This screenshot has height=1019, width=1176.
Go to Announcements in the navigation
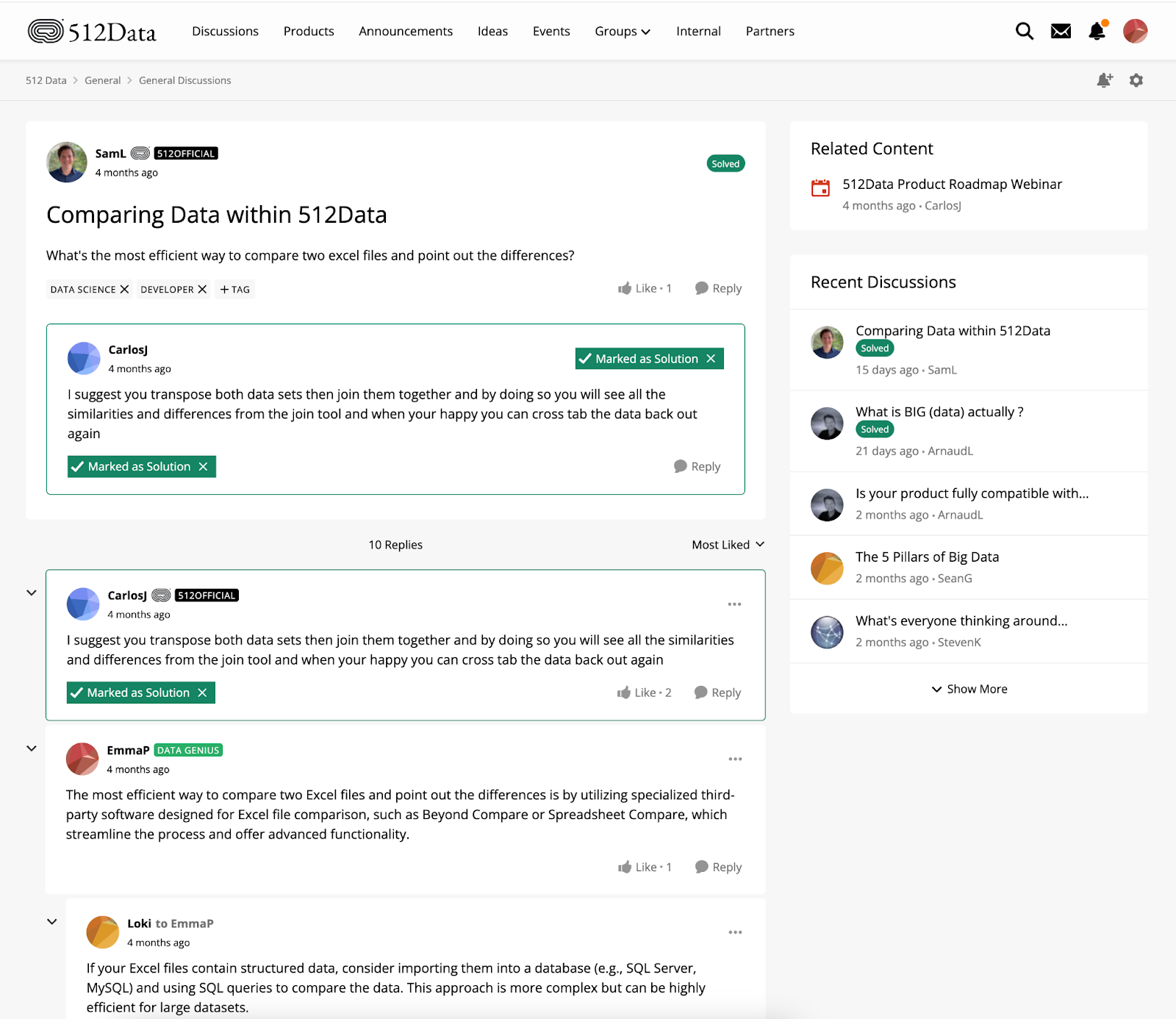click(x=406, y=31)
